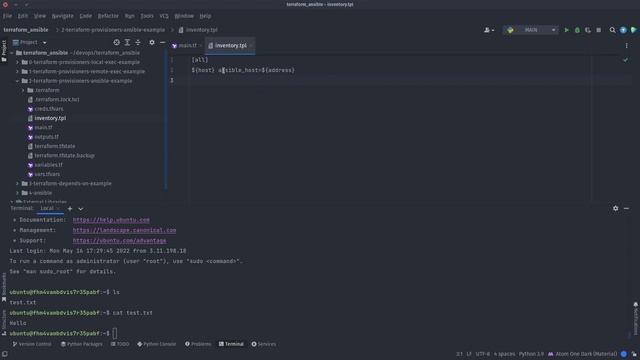Viewport: 640px width, 360px height.
Task: Open Services tool window
Action: coord(264,344)
